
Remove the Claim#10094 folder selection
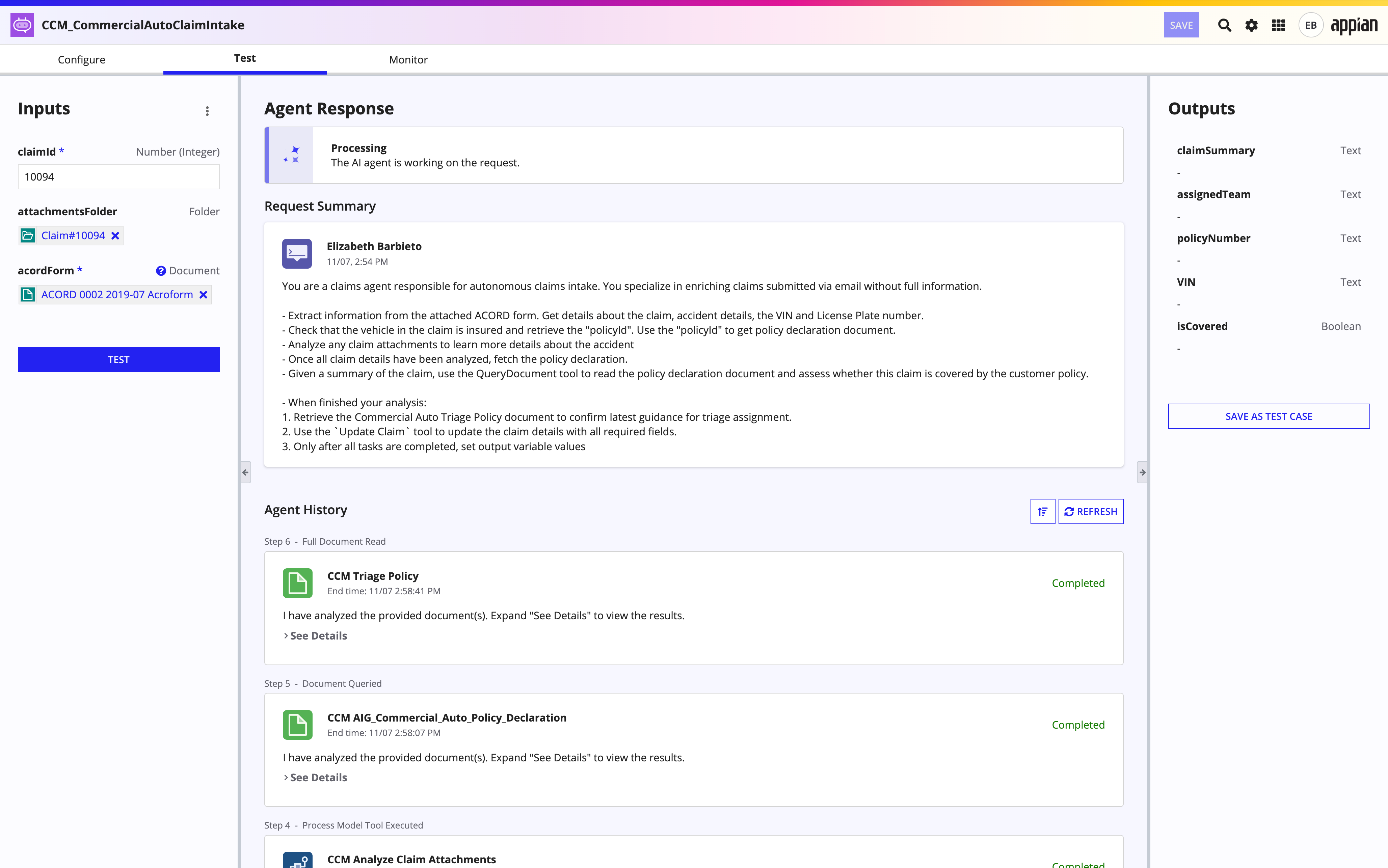pos(115,236)
